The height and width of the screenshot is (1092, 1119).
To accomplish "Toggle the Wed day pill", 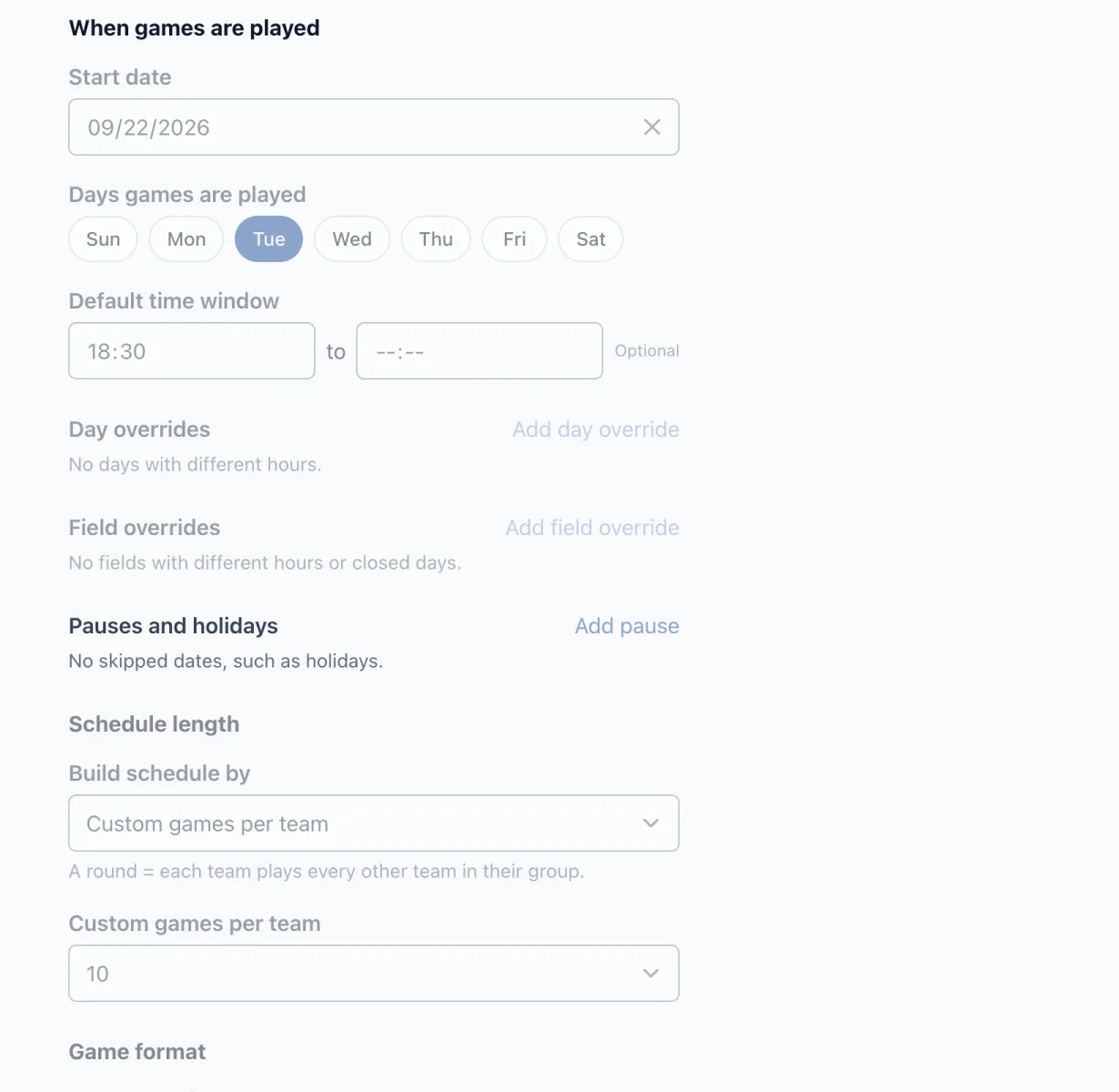I will click(352, 239).
